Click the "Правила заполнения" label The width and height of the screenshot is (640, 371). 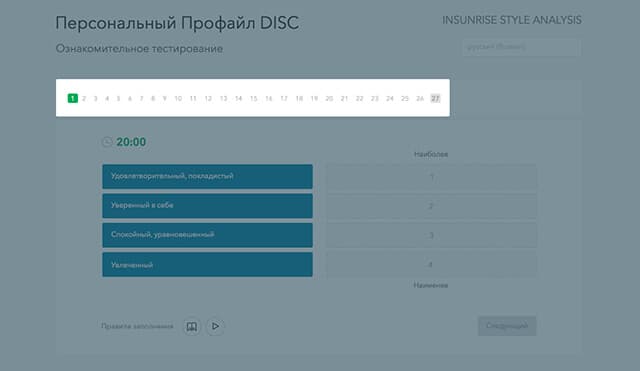(x=137, y=326)
